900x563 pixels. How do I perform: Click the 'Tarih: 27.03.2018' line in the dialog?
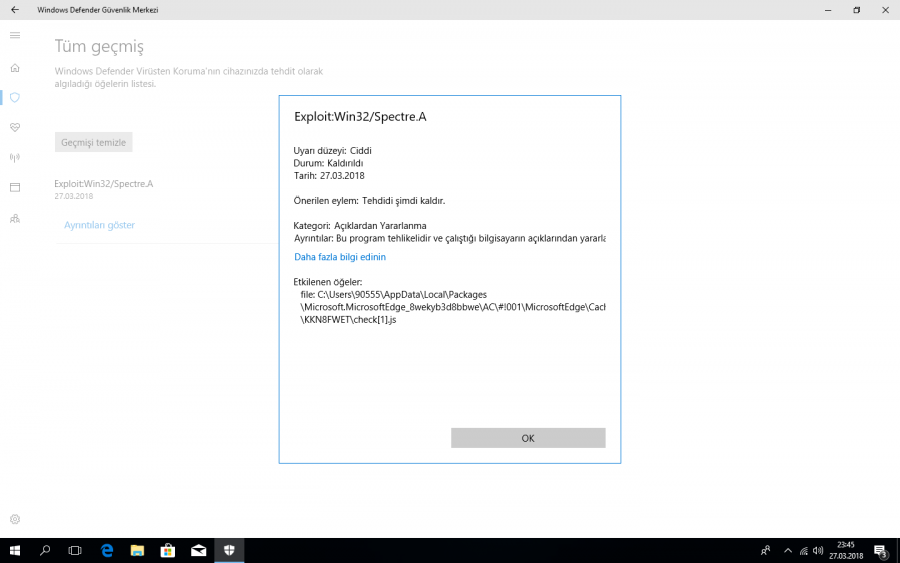(329, 176)
